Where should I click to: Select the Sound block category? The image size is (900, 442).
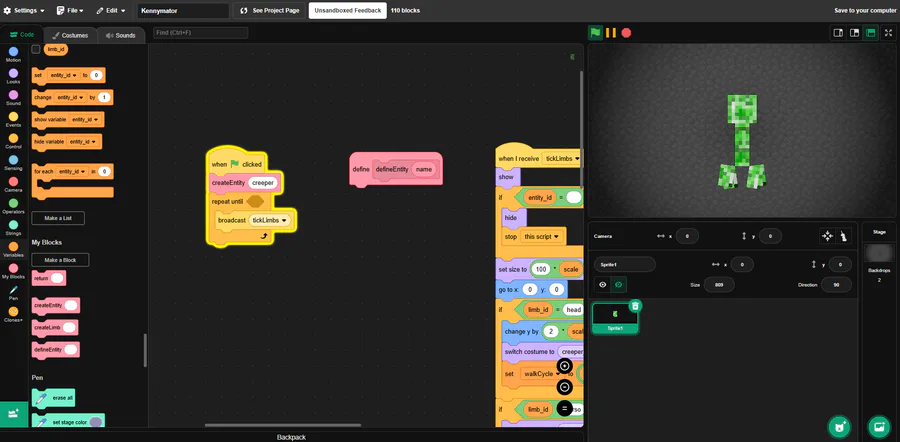click(13, 98)
